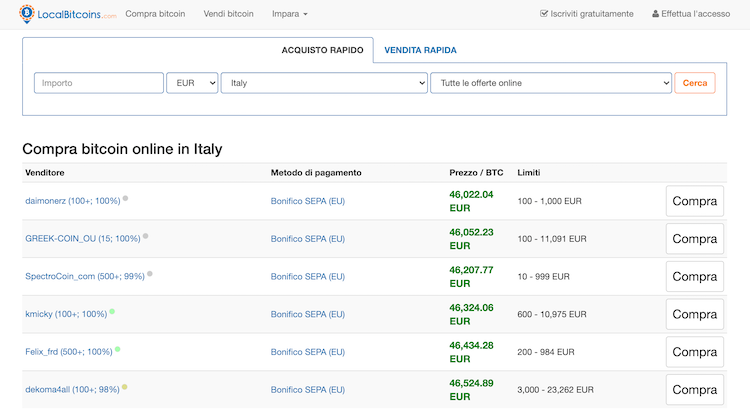Open seller profile dekoma4all
Screen dimensions: 750x415
(72, 390)
